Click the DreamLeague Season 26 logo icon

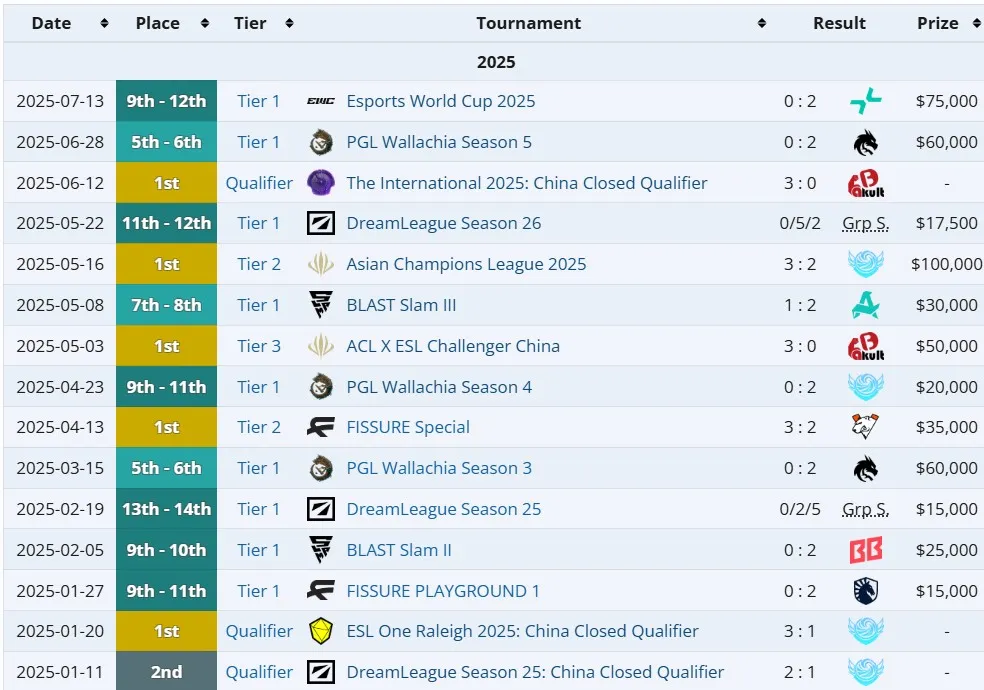click(321, 223)
